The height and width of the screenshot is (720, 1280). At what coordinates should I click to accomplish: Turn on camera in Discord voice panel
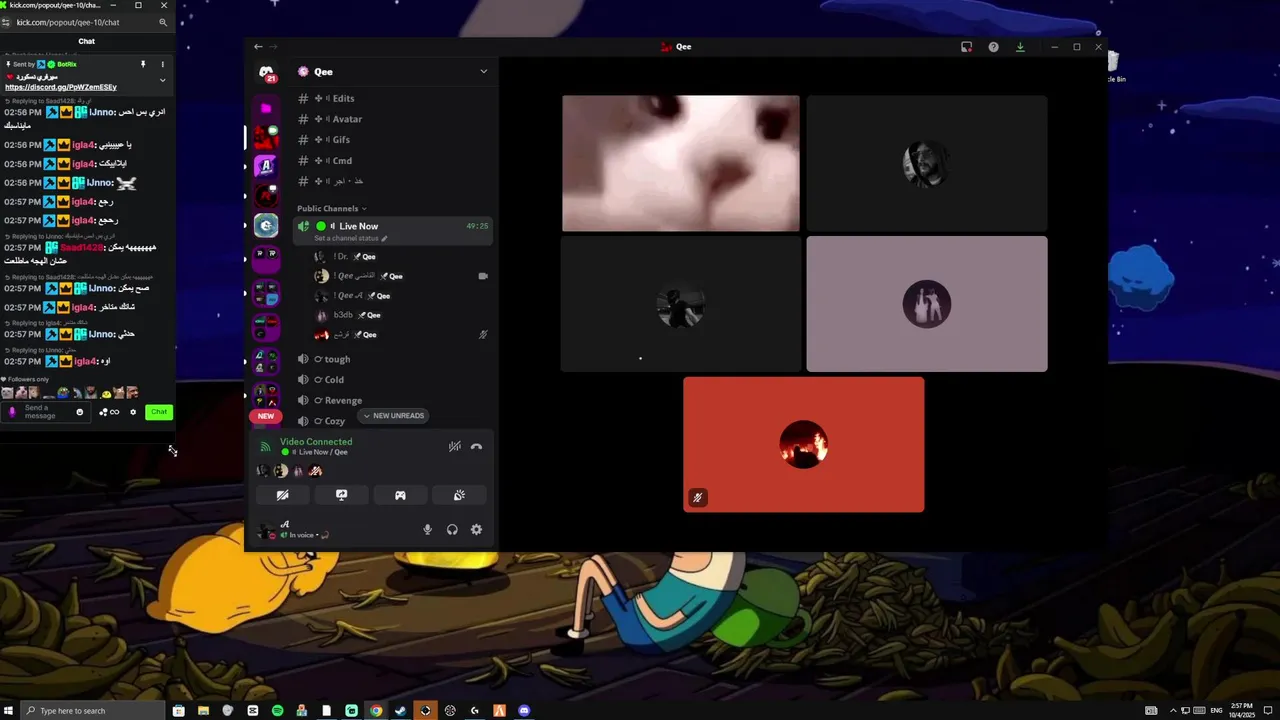283,495
